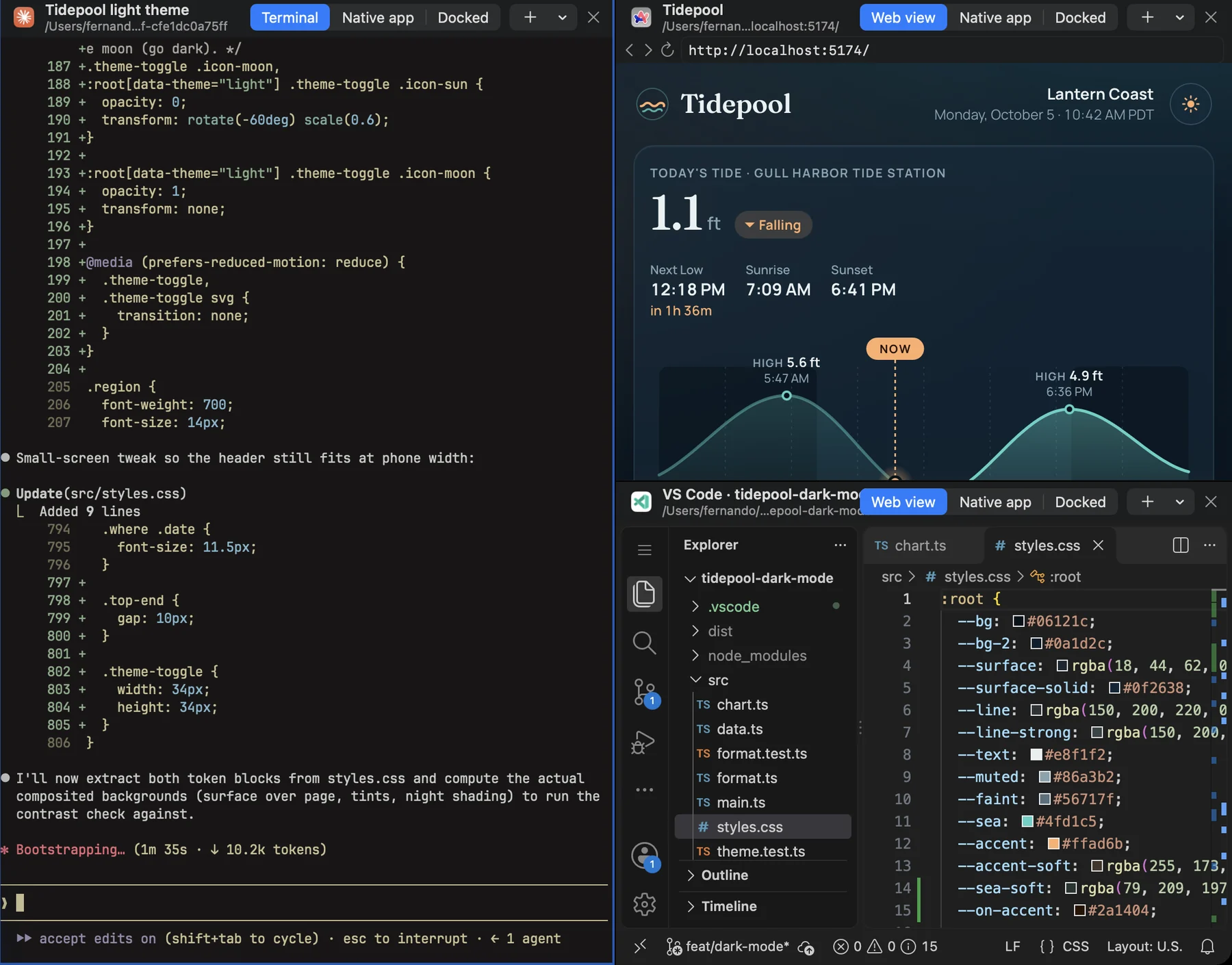1232x965 pixels.
Task: Click the Terminal prompt input line
Action: [305, 903]
